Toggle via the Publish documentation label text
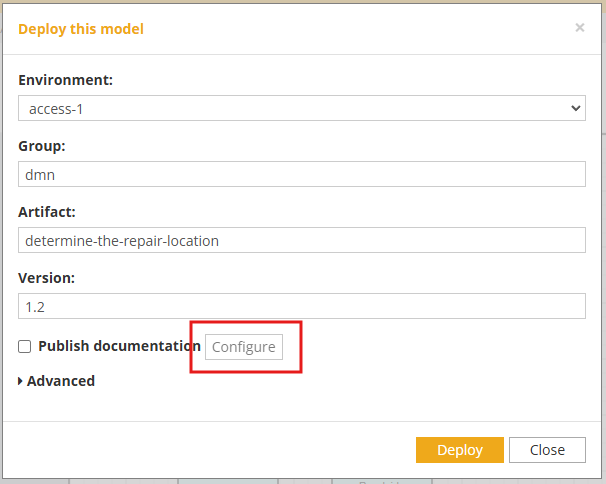This screenshot has width=606, height=484. (x=119, y=346)
